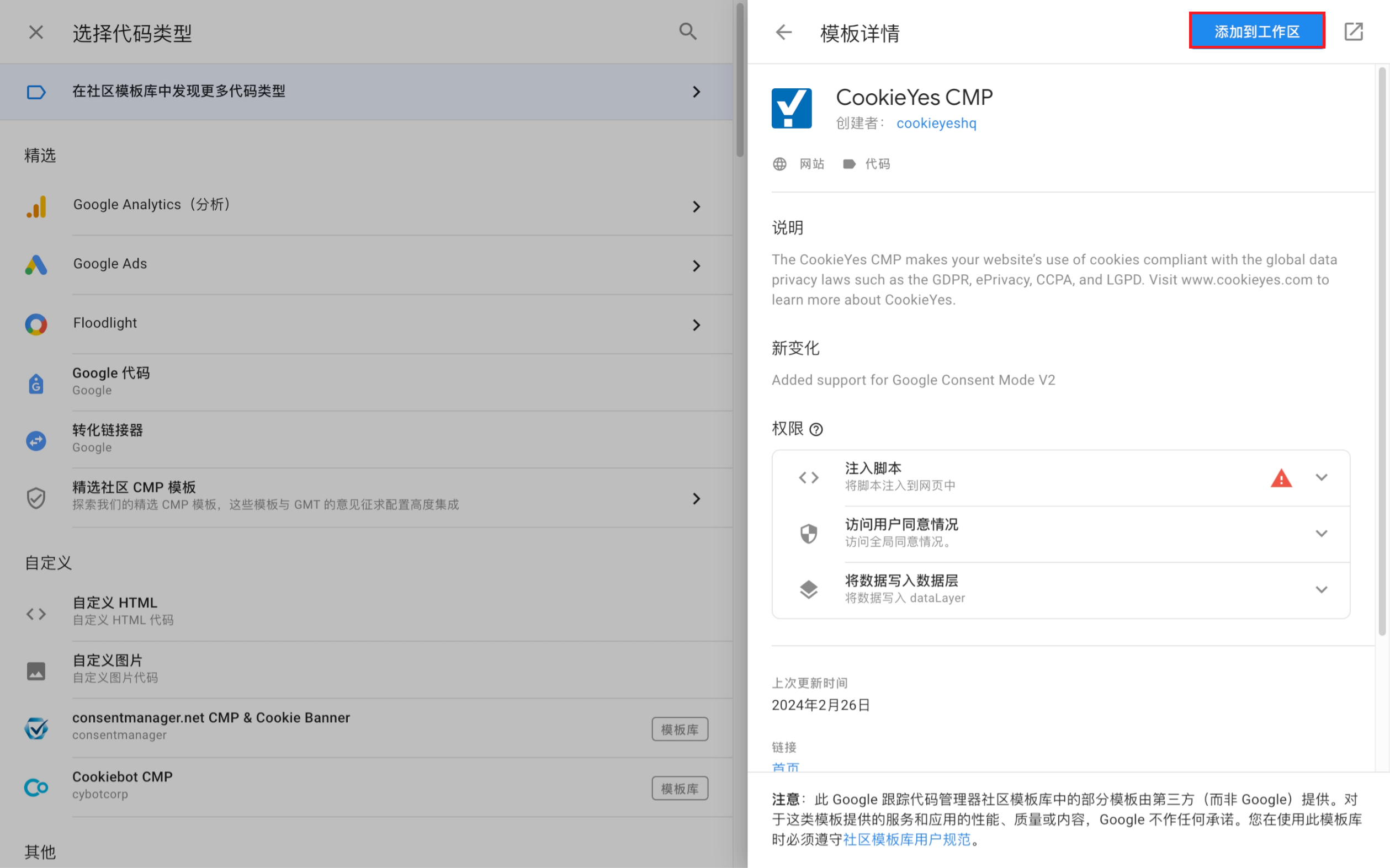Click the CookieYes CMP logo
Image resolution: width=1390 pixels, height=868 pixels.
(x=791, y=109)
